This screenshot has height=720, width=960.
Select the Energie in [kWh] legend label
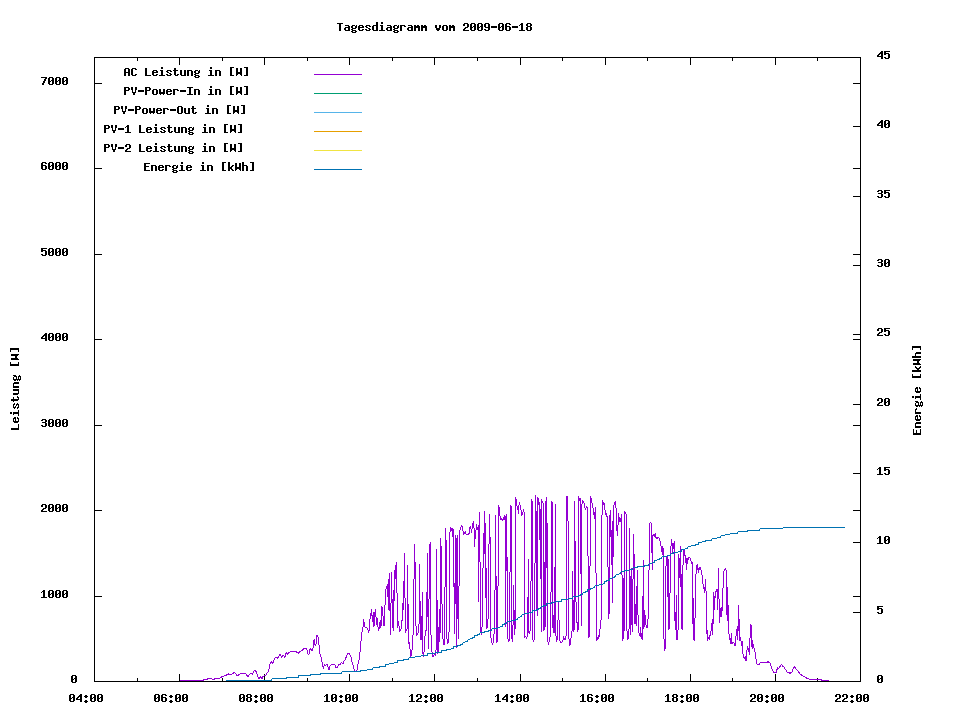click(x=199, y=167)
